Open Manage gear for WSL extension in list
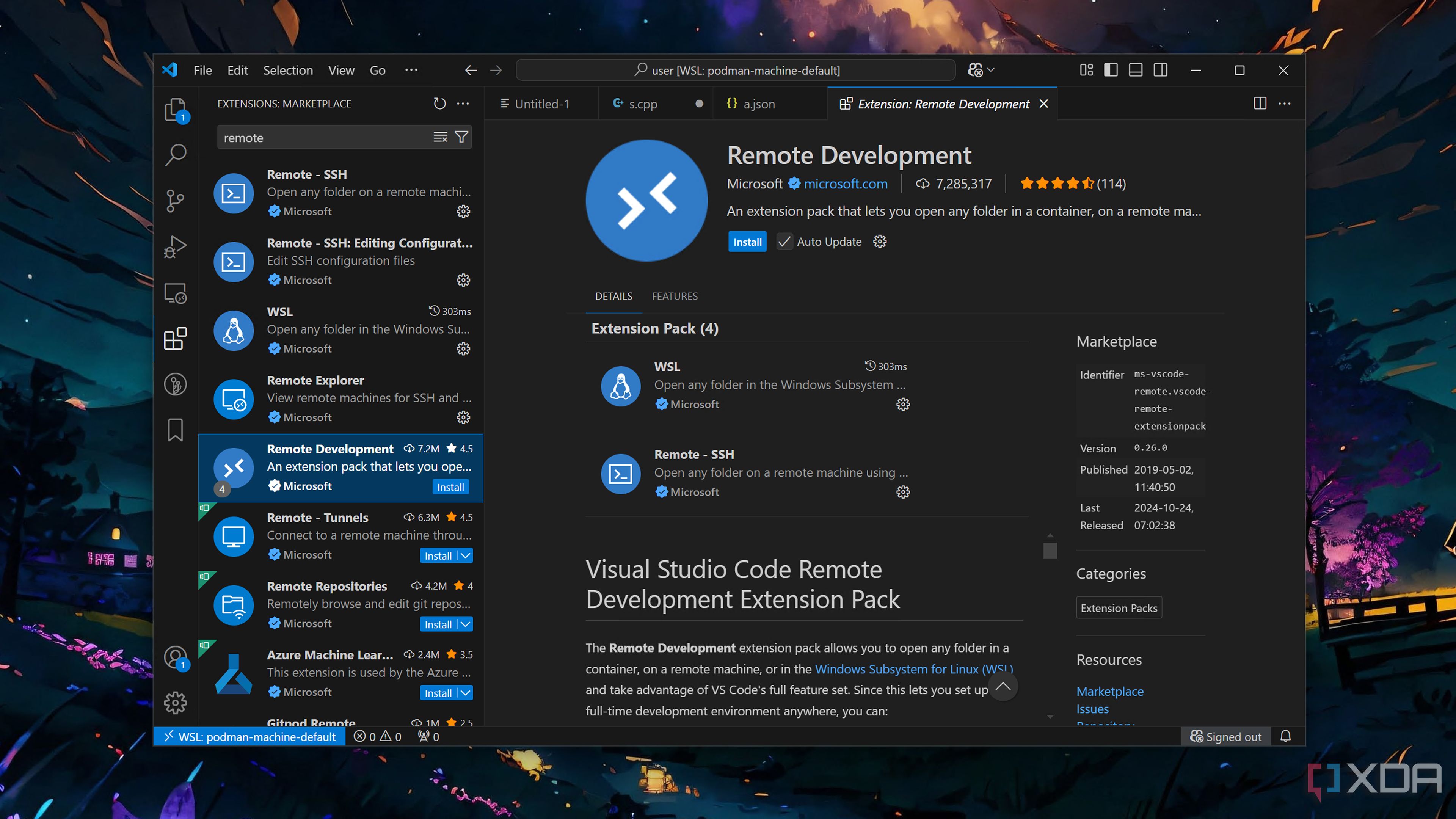The width and height of the screenshot is (1456, 819). pos(463,349)
